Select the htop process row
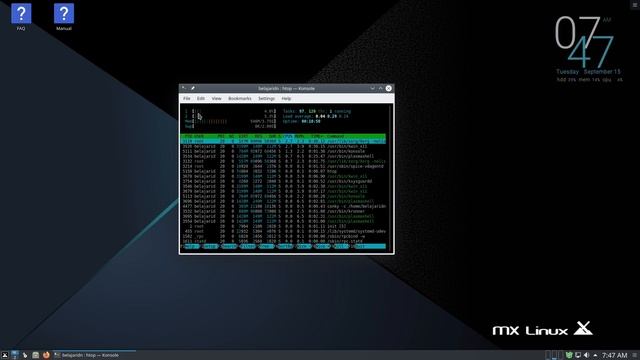The image size is (640, 360). point(283,171)
